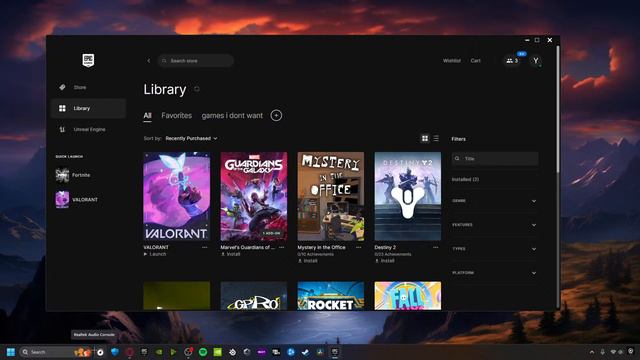Viewport: 640px width, 360px height.
Task: Open the Destiny 2 cover
Action: pos(408,196)
